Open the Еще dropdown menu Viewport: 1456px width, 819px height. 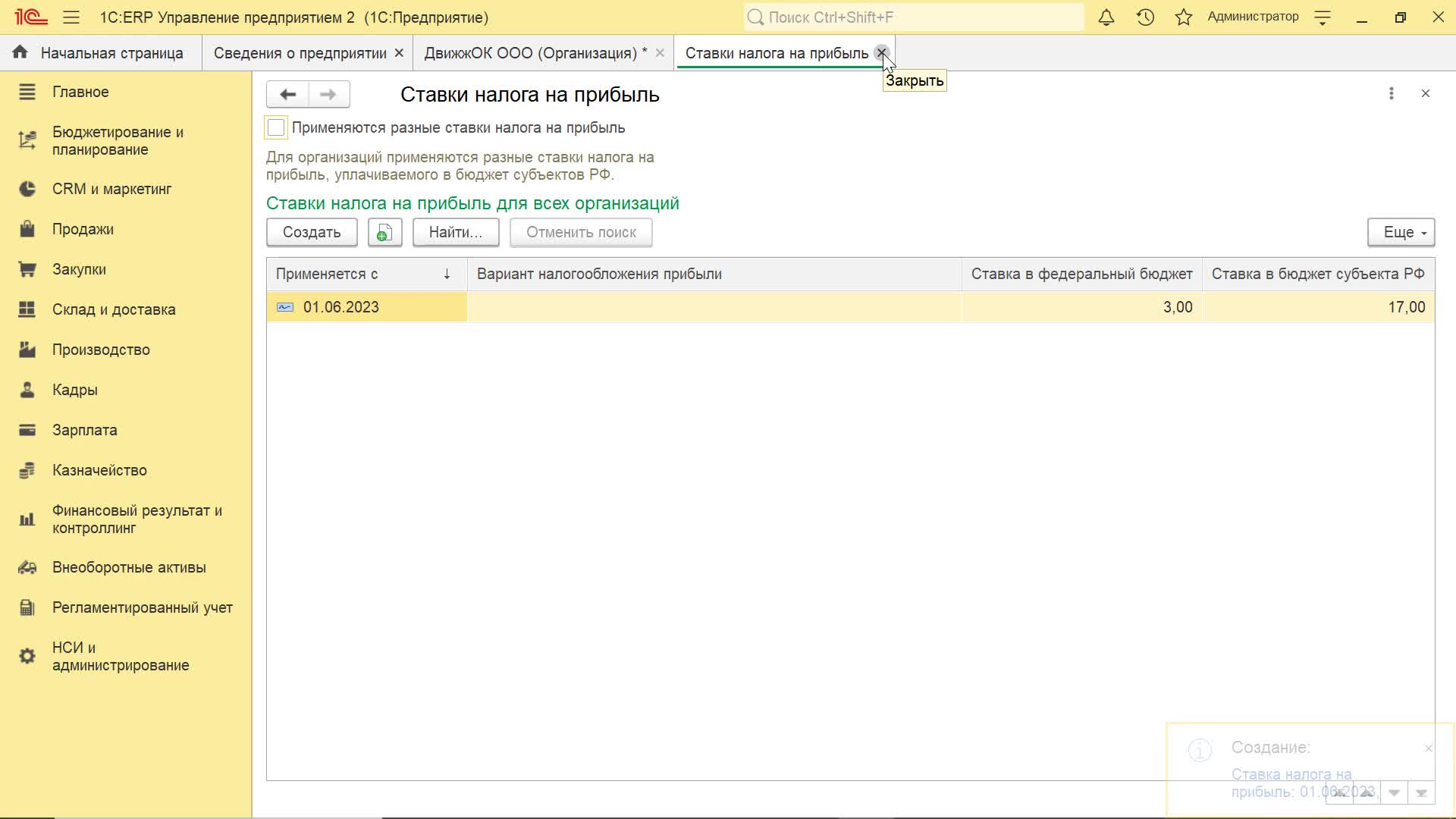[x=1401, y=232]
